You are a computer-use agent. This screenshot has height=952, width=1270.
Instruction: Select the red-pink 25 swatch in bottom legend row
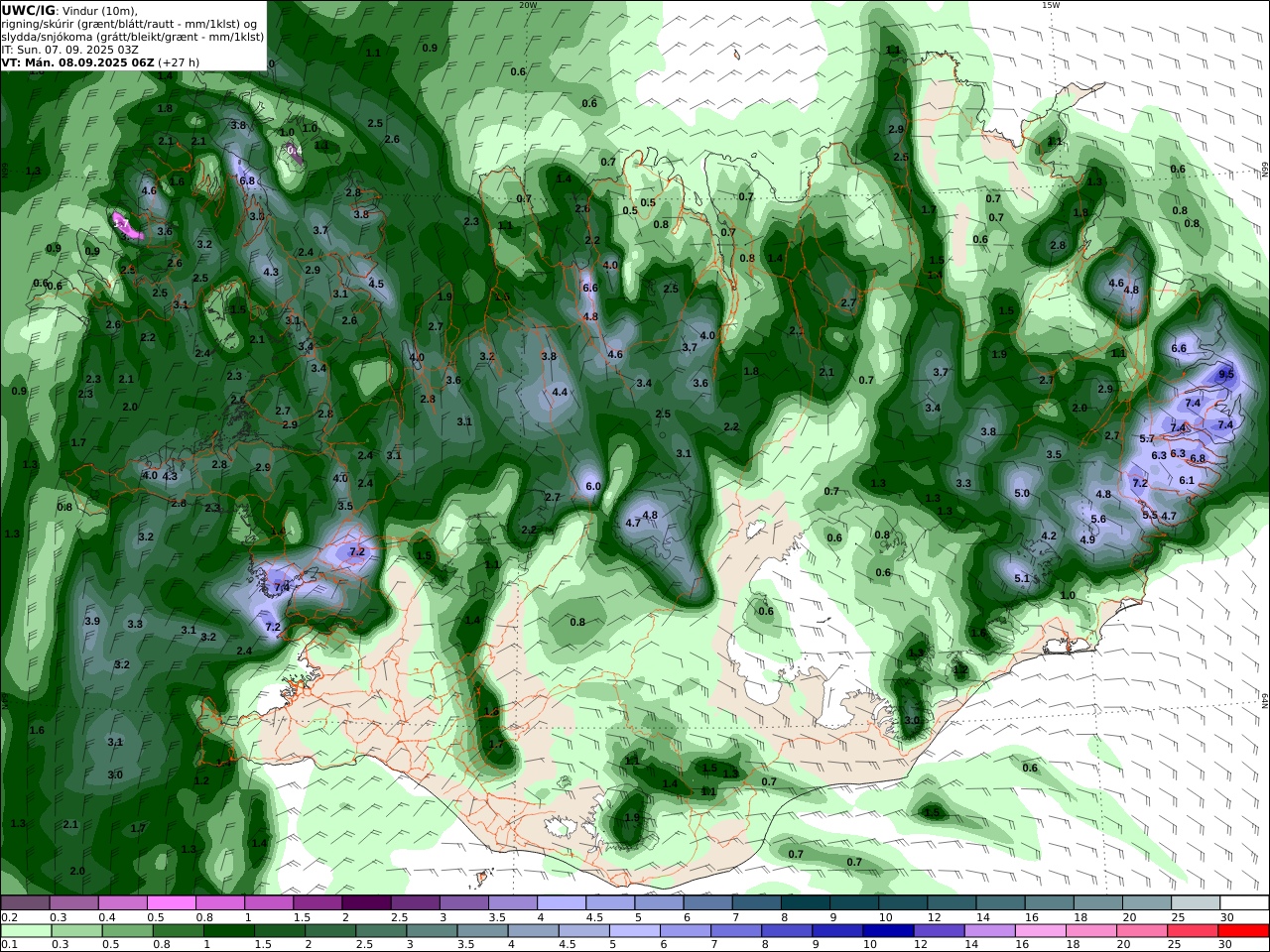point(1194,931)
